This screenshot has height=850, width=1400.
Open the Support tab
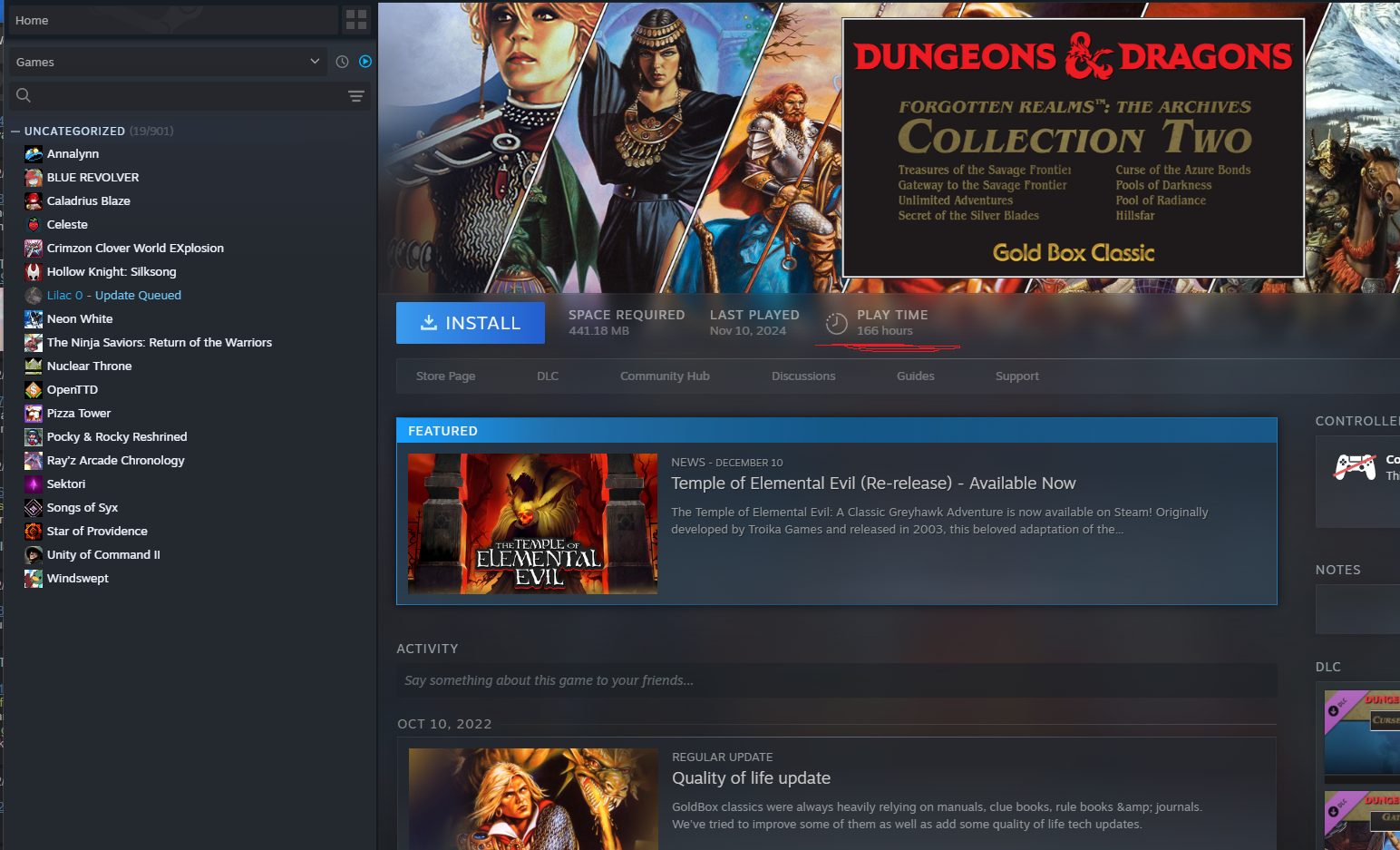(x=1017, y=376)
